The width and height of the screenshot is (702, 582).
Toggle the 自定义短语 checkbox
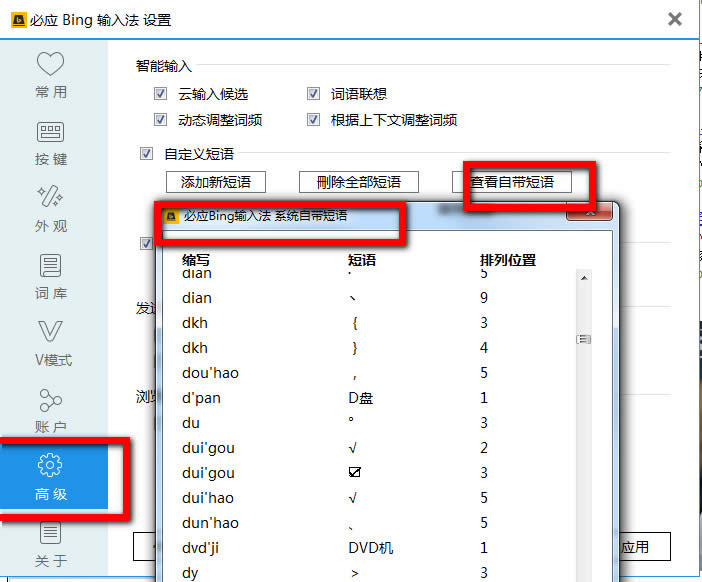tap(146, 154)
